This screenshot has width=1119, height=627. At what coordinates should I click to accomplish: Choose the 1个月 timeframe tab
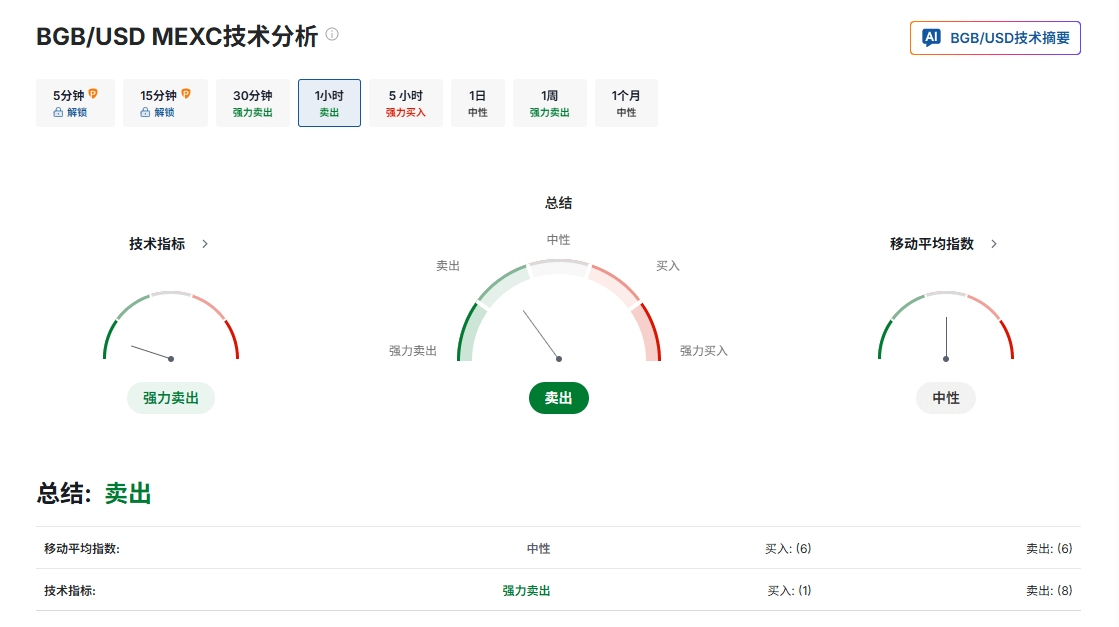[x=626, y=103]
